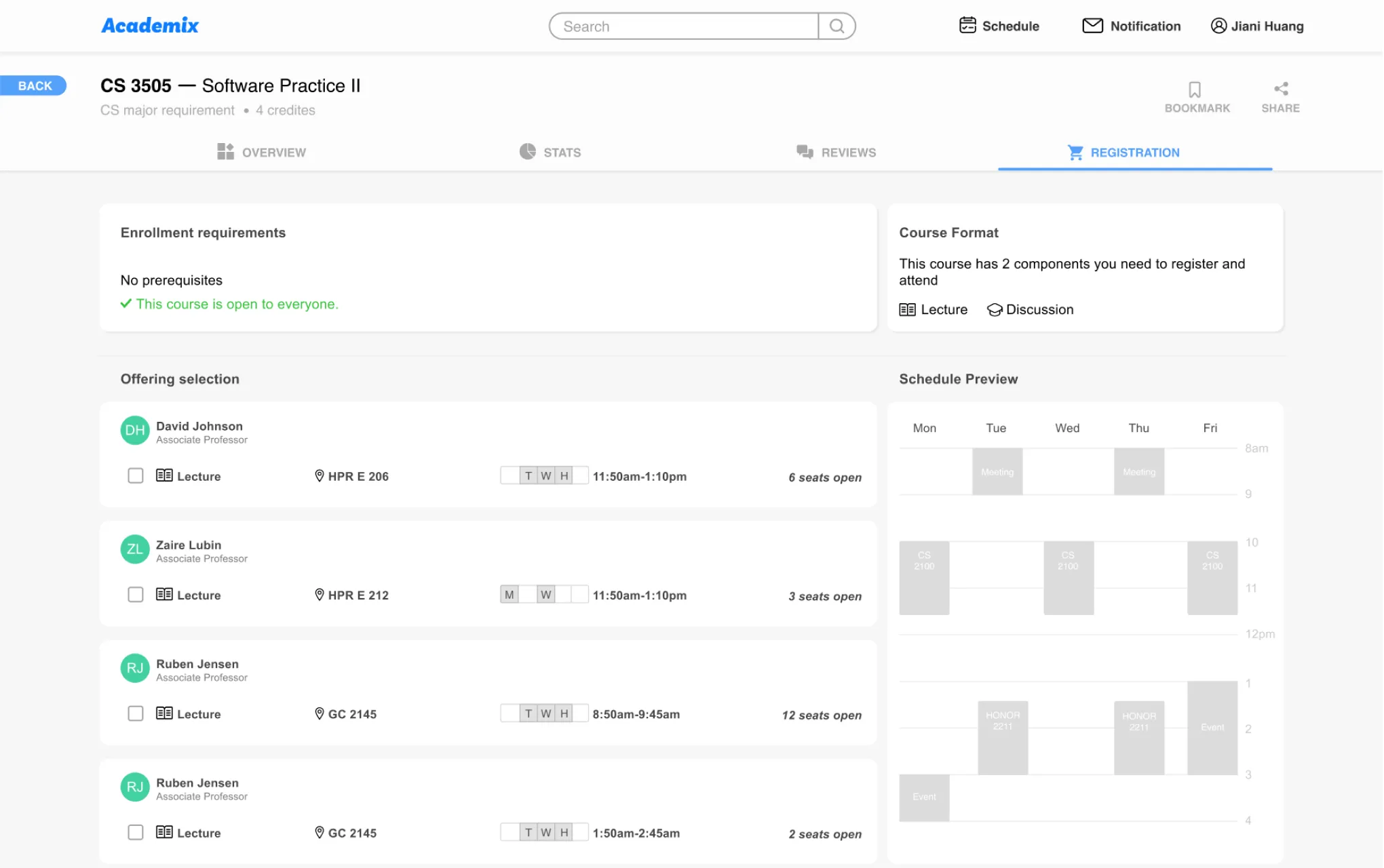Click David Johnson's avatar initials DH
This screenshot has height=868, width=1384.
click(134, 431)
